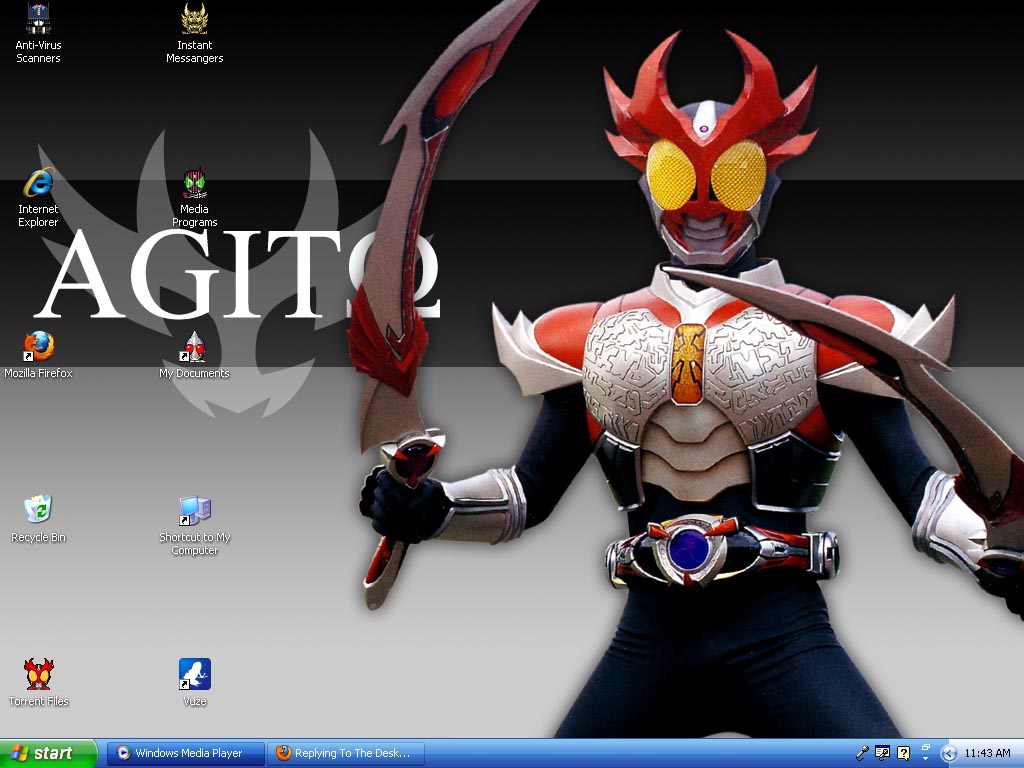Select the Shortcut to My Computer icon
This screenshot has height=768, width=1024.
click(x=195, y=526)
